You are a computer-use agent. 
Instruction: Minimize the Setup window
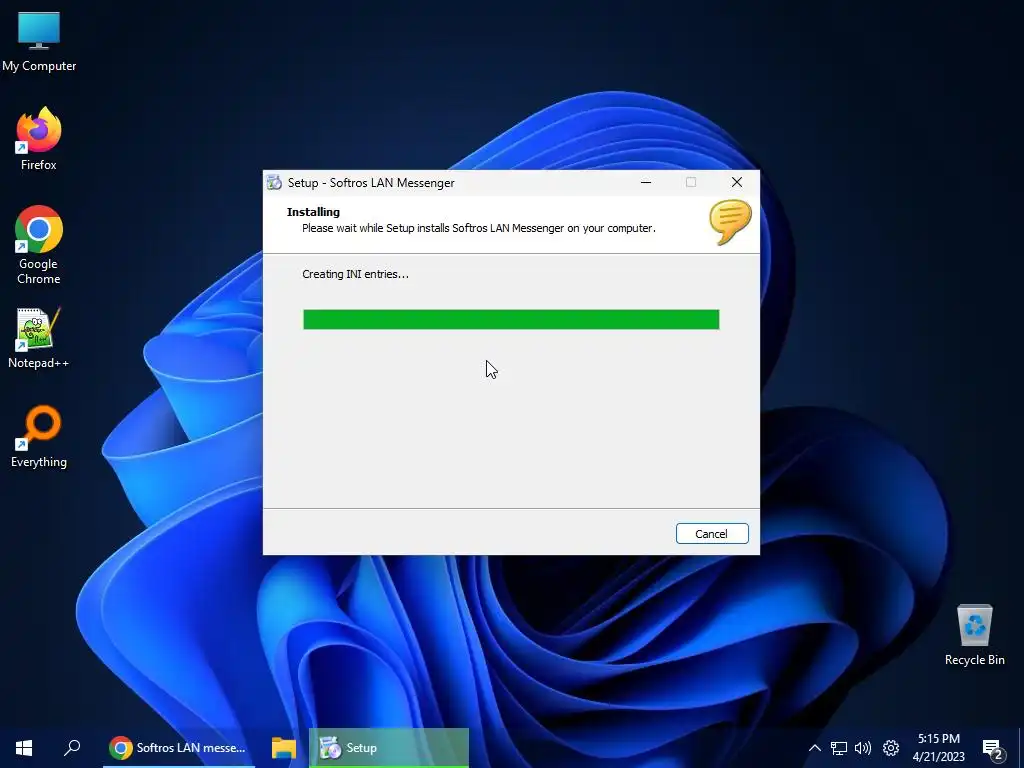click(646, 182)
